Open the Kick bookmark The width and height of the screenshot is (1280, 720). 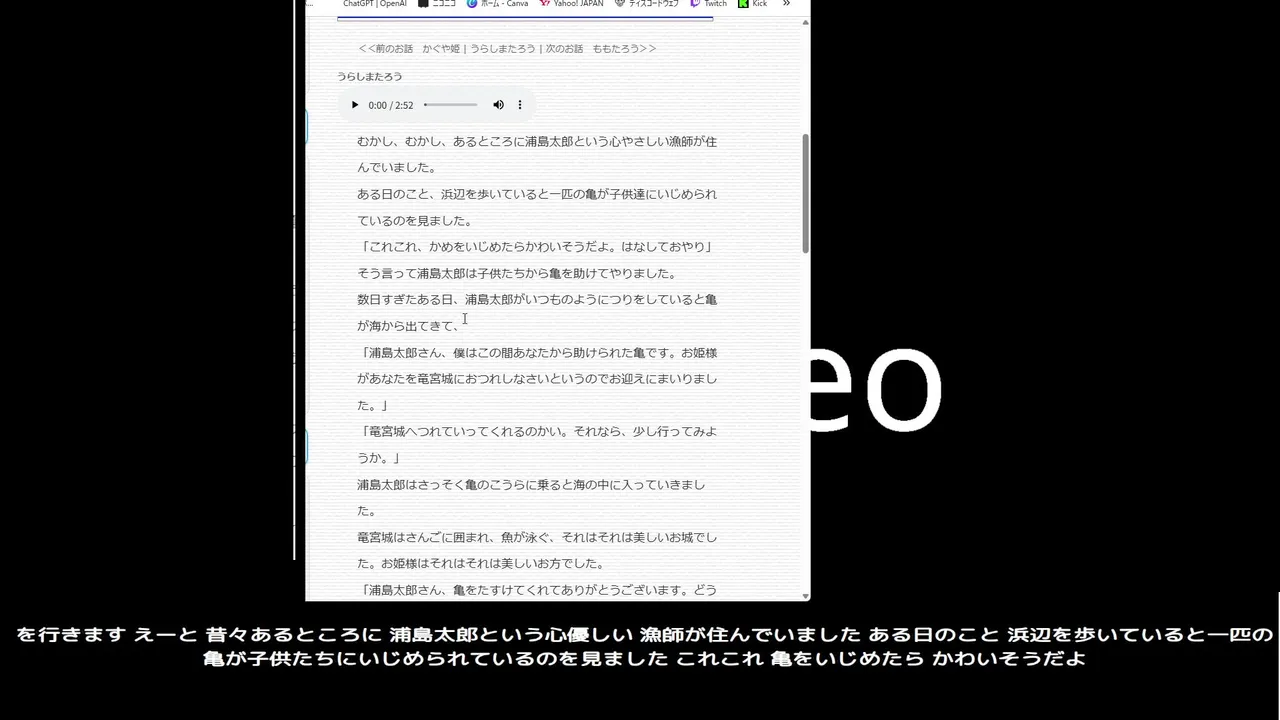[753, 4]
